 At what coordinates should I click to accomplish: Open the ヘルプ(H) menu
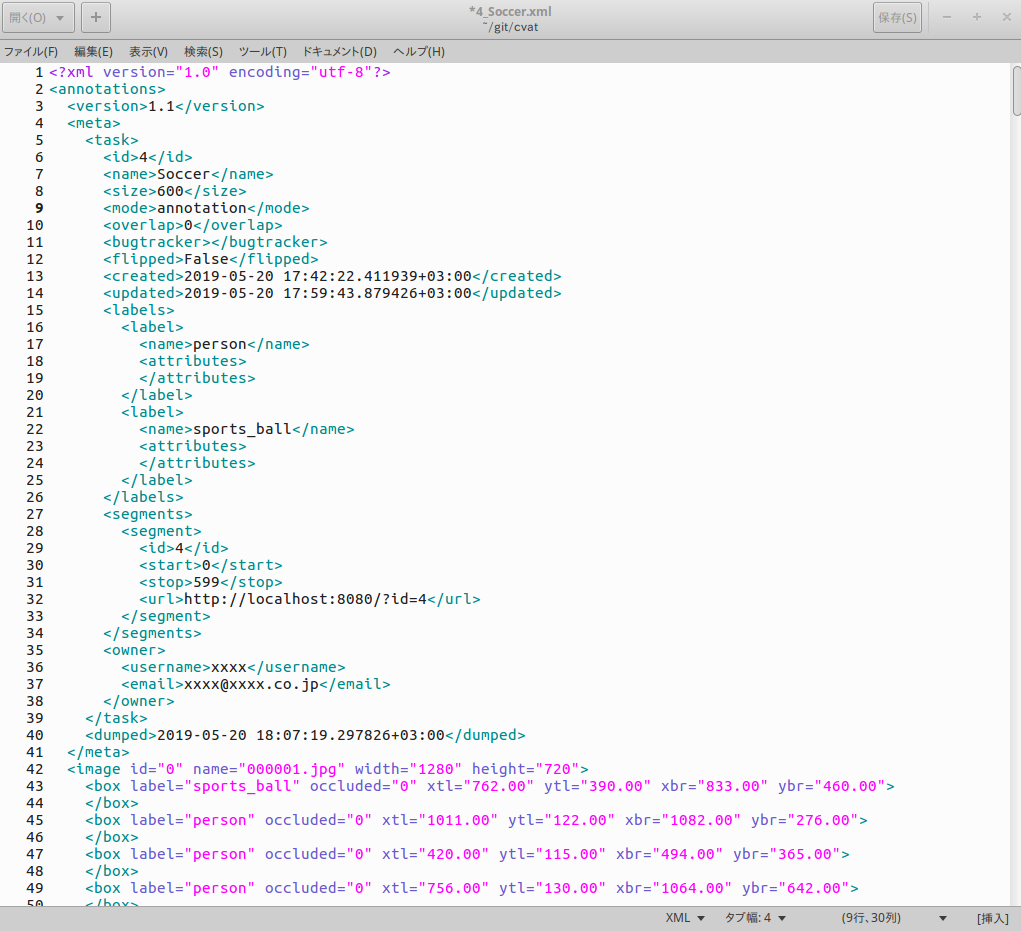pyautogui.click(x=417, y=50)
